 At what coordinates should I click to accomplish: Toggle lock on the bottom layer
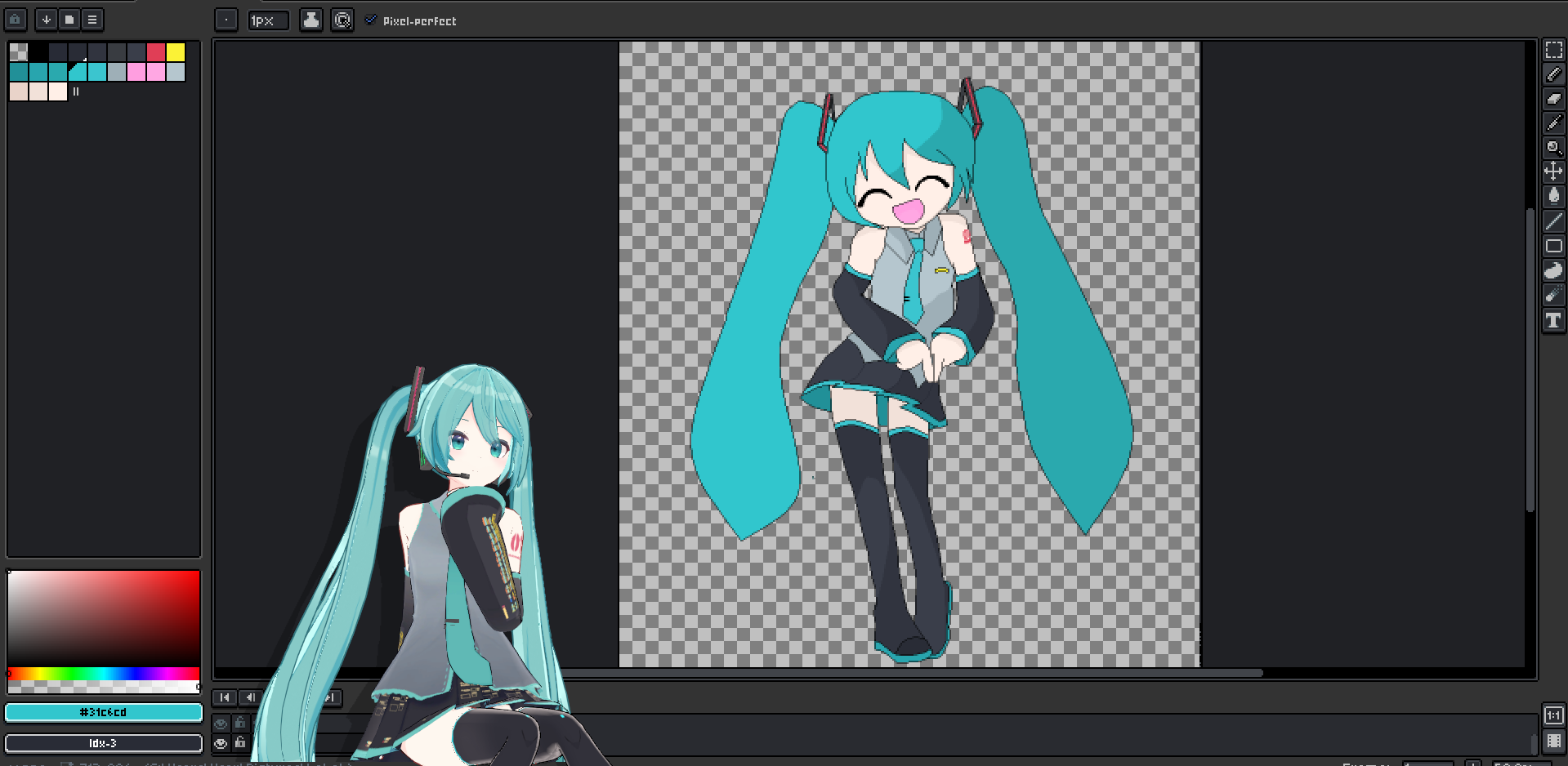[240, 743]
